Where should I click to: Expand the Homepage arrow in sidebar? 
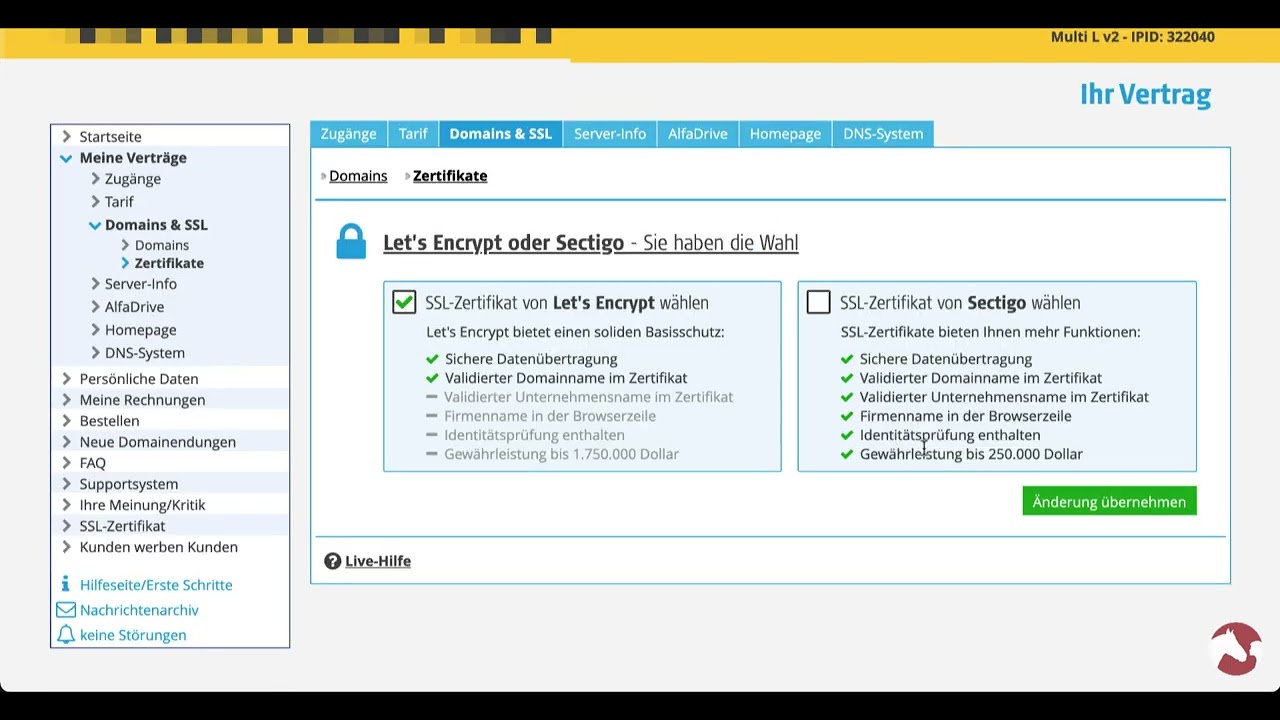pyautogui.click(x=95, y=330)
